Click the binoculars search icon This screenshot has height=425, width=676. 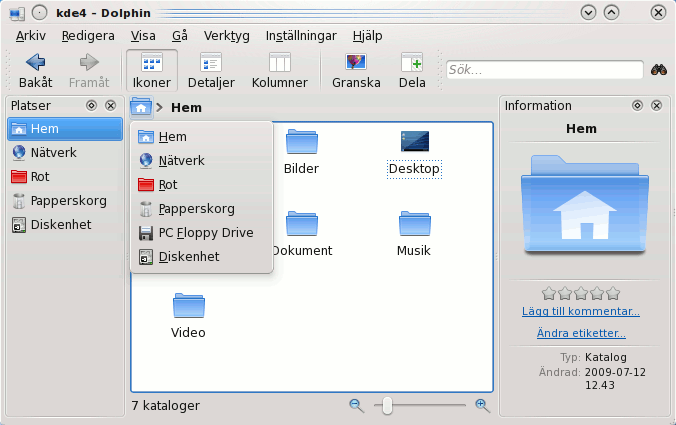(659, 70)
